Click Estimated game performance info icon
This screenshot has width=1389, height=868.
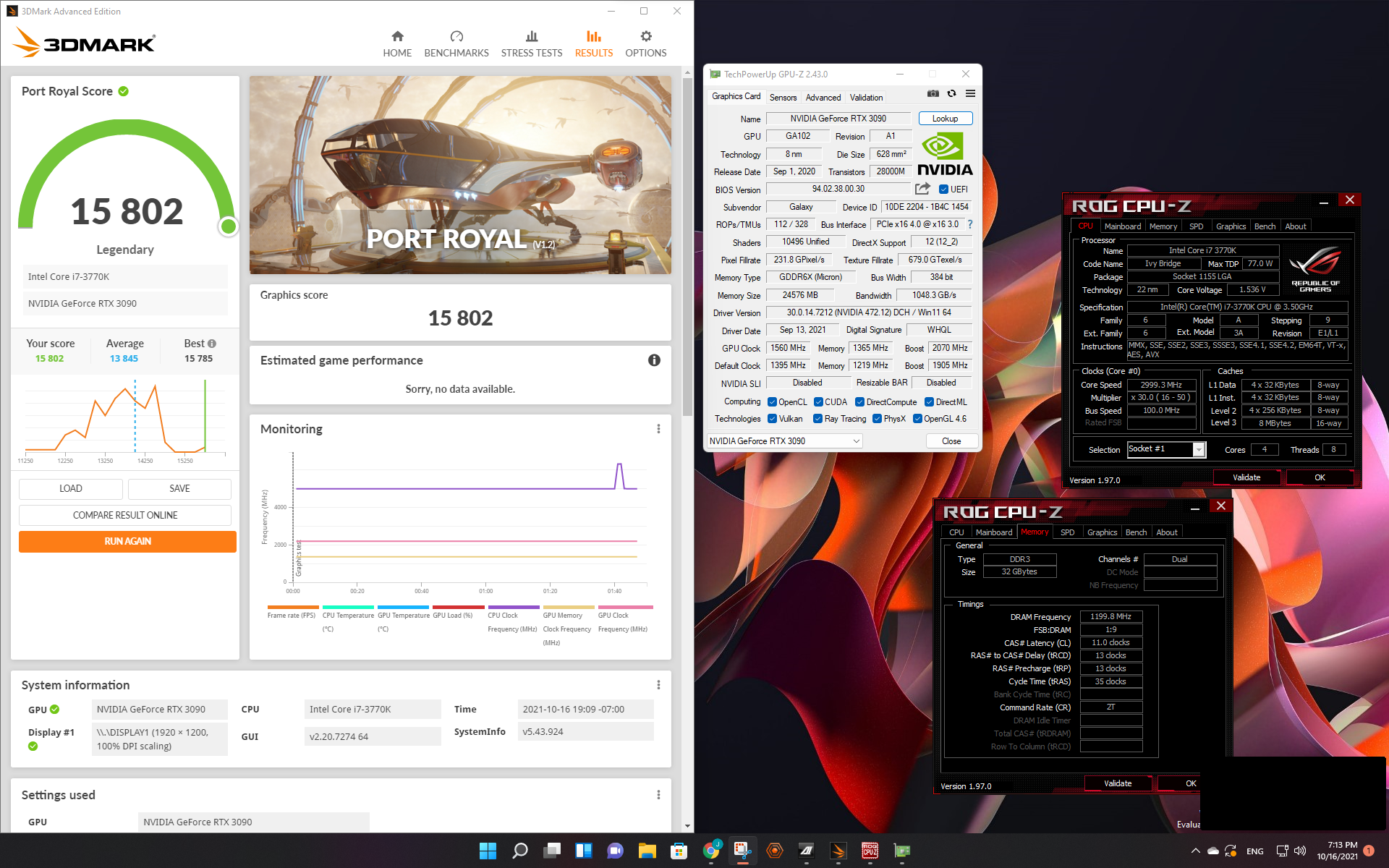pyautogui.click(x=654, y=360)
